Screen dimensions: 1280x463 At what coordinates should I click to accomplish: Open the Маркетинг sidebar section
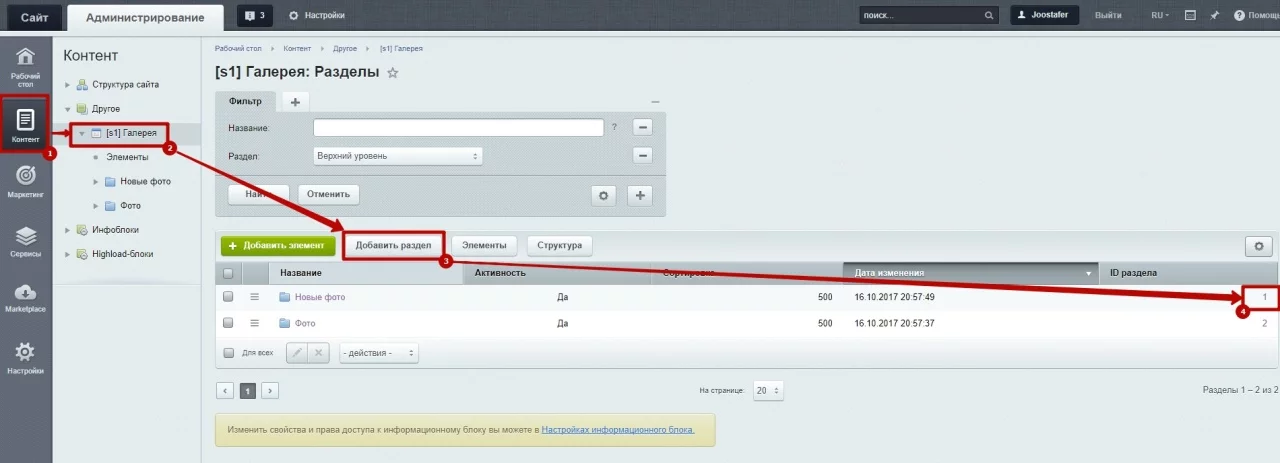click(26, 181)
